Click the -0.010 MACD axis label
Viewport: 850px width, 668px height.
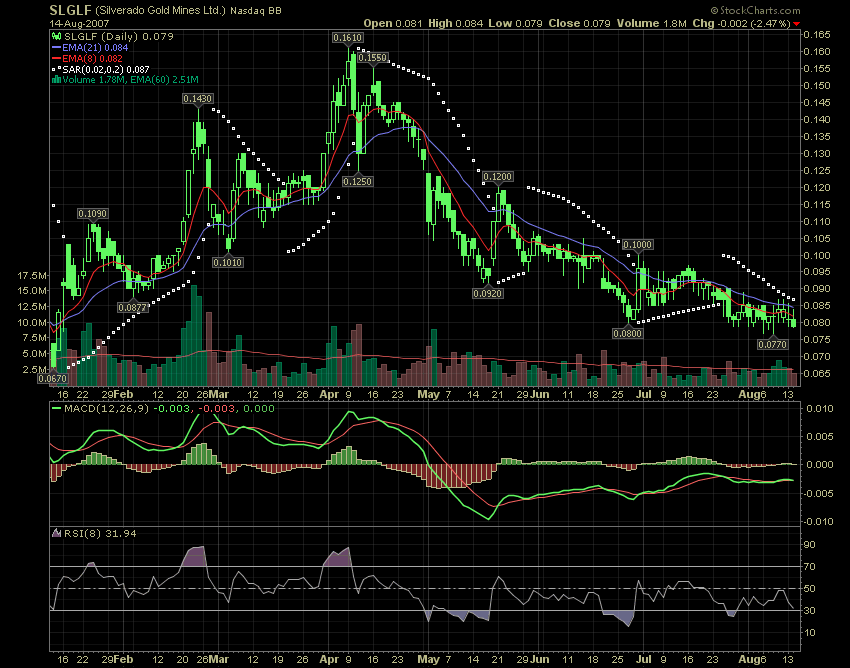(x=818, y=522)
